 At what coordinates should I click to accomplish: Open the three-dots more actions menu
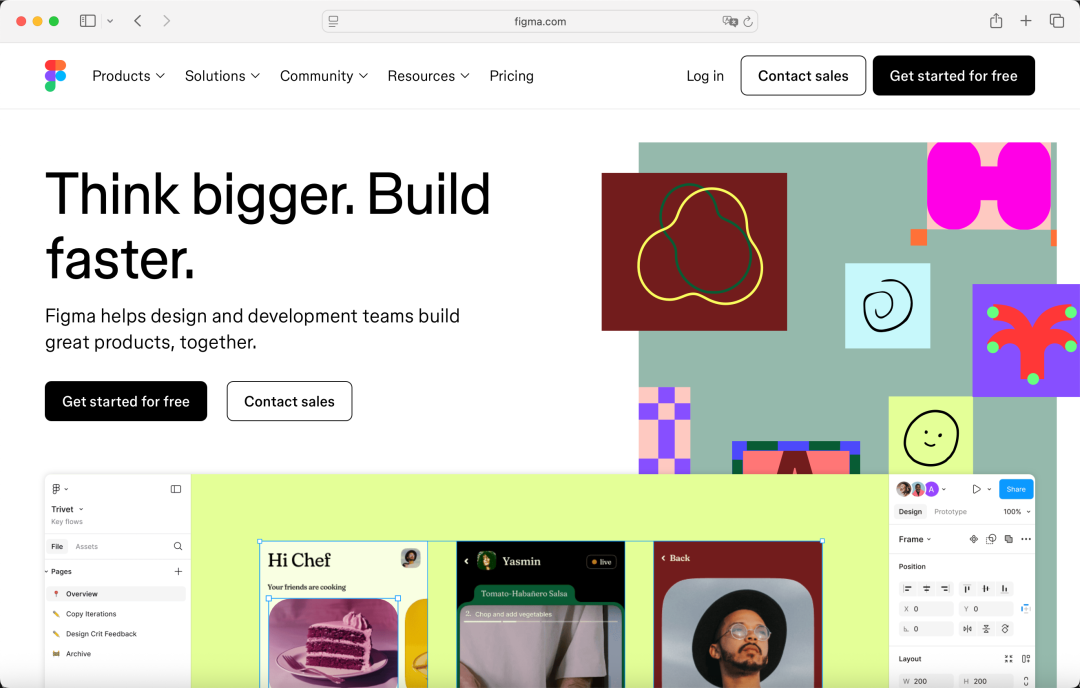[1026, 539]
